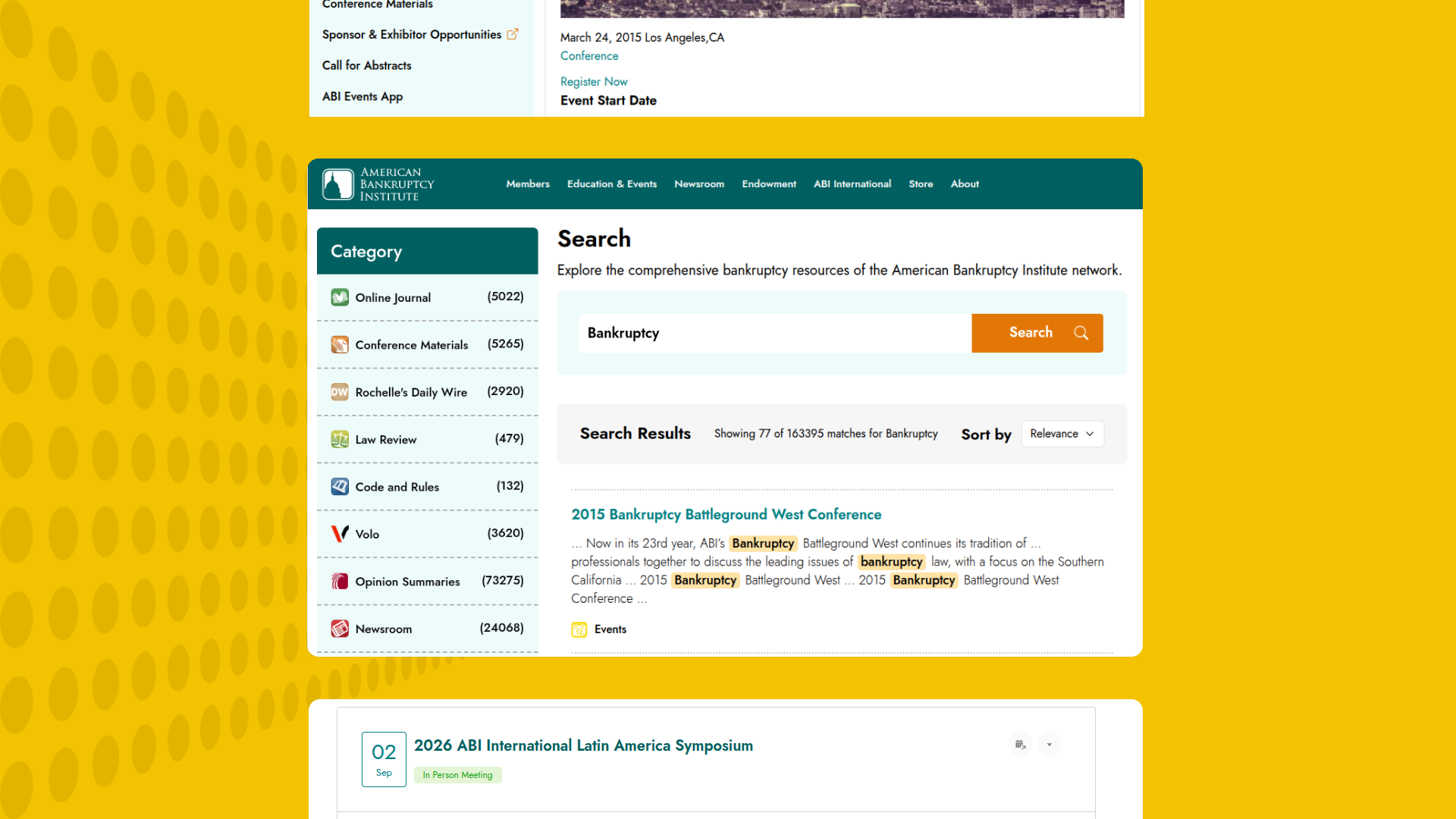Click the American Bankruptcy Institute logo
This screenshot has width=1456, height=819.
point(378,184)
